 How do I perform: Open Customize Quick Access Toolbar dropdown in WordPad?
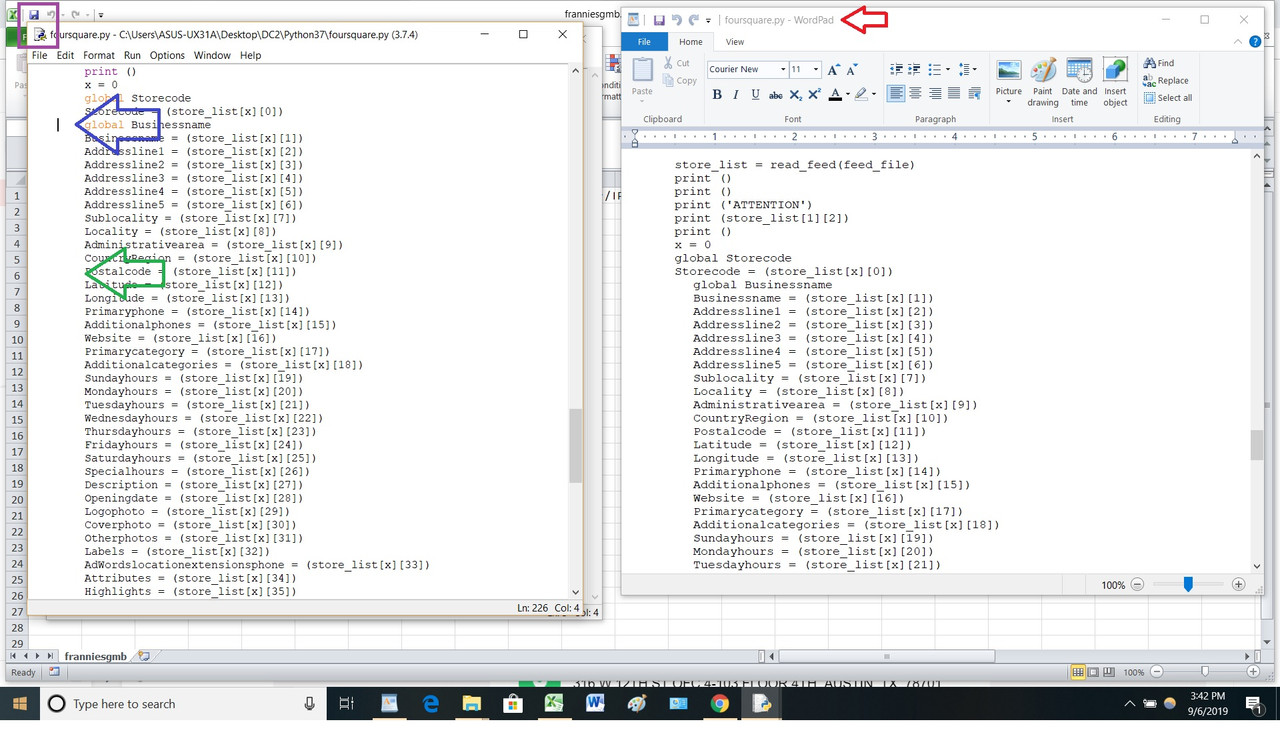click(708, 20)
